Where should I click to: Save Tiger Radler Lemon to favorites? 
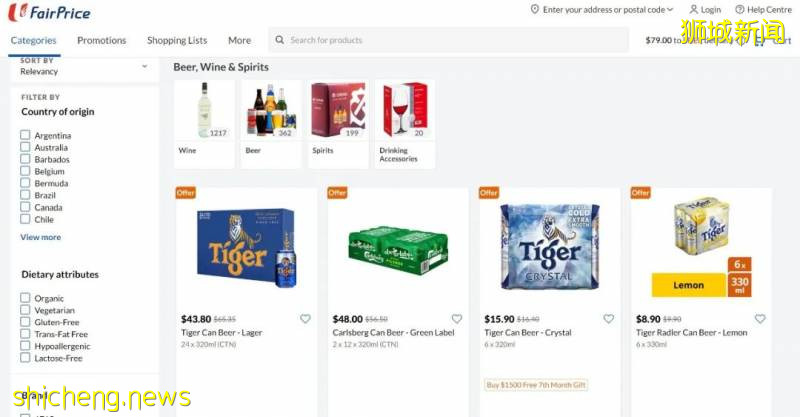(760, 319)
